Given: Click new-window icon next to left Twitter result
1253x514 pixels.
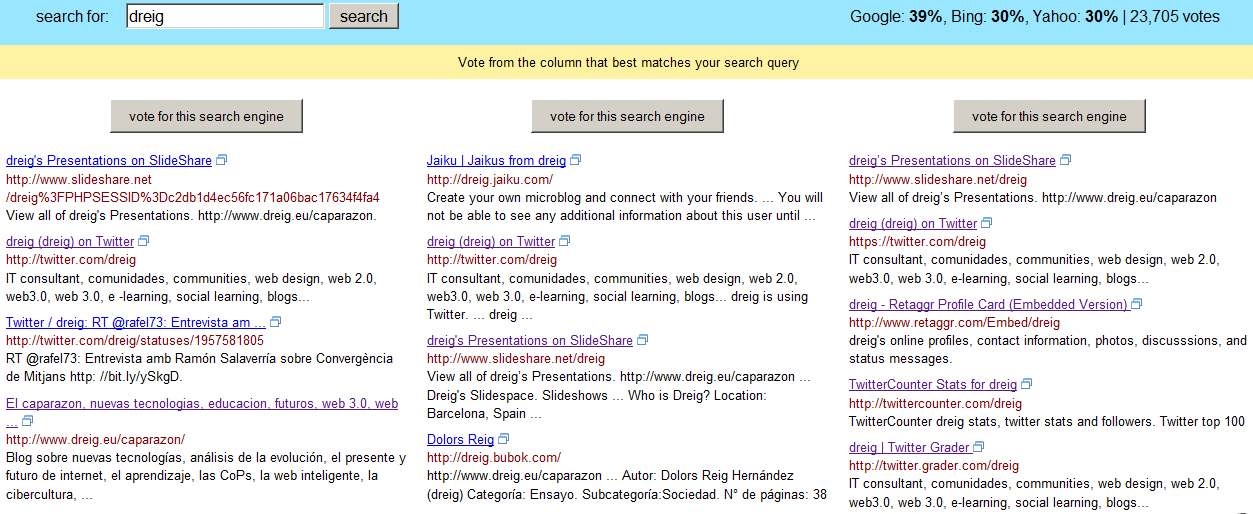Looking at the screenshot, I should point(144,241).
